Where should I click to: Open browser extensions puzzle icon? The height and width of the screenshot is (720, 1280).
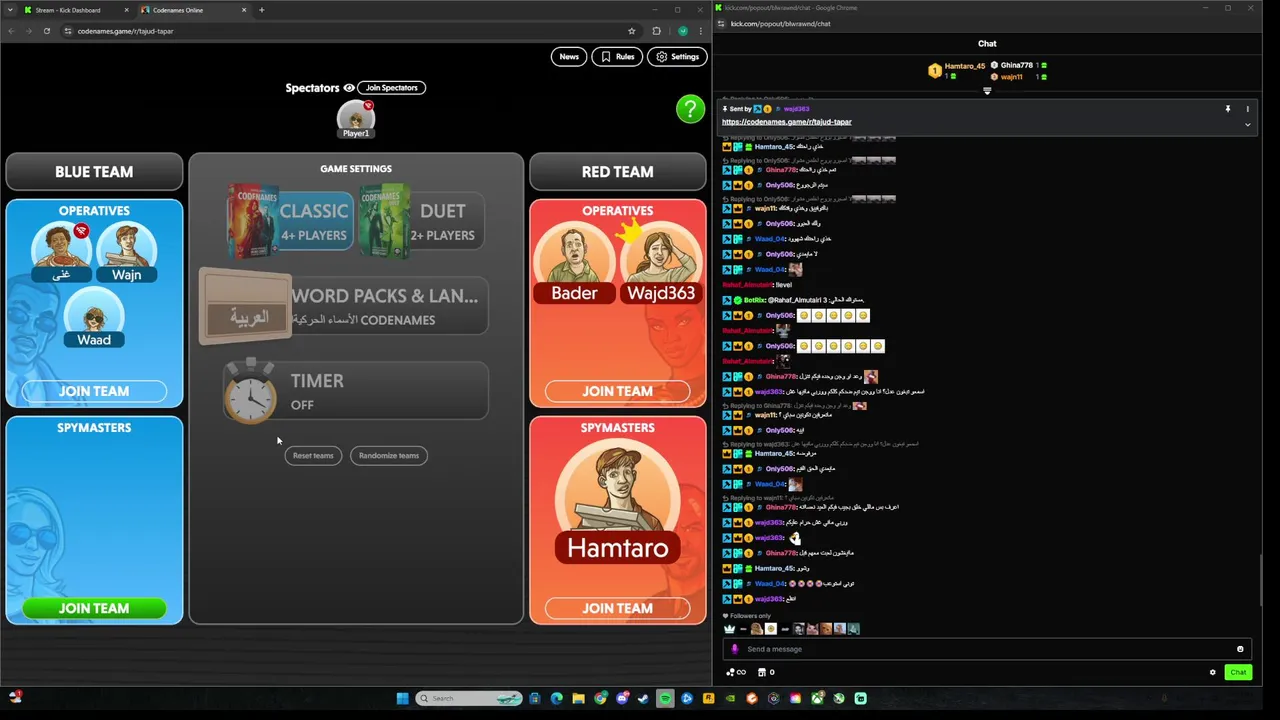click(656, 31)
